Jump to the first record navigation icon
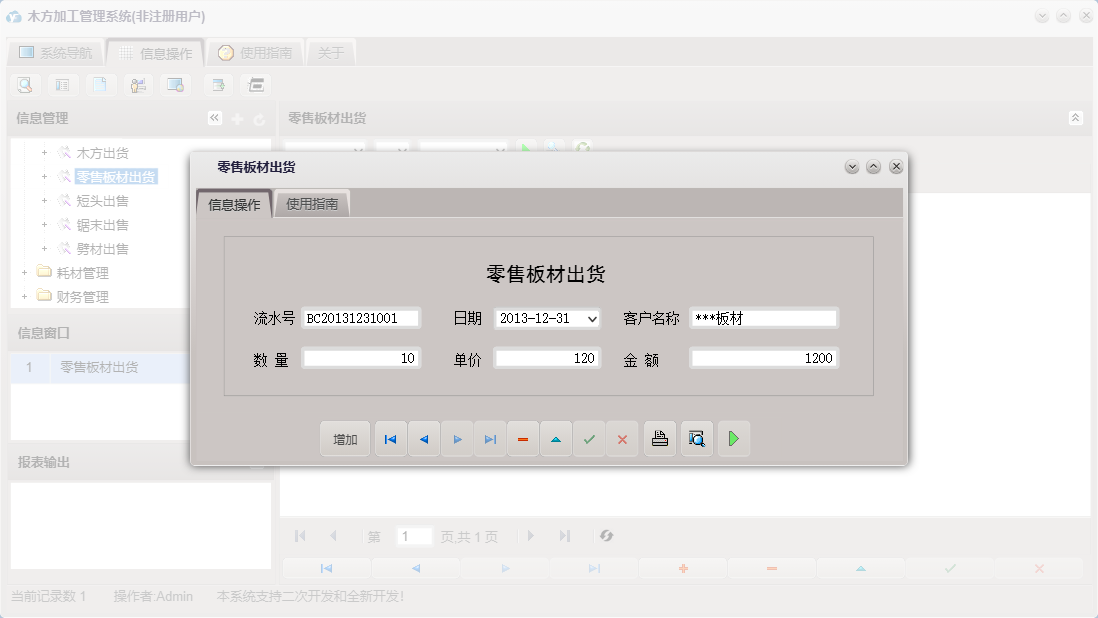Screen dimensions: 1098x618 (x=390, y=438)
